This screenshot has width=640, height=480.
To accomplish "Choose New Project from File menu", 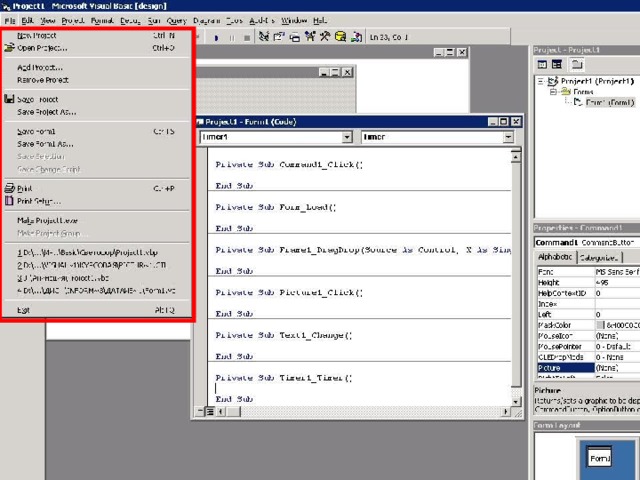I will pos(96,36).
